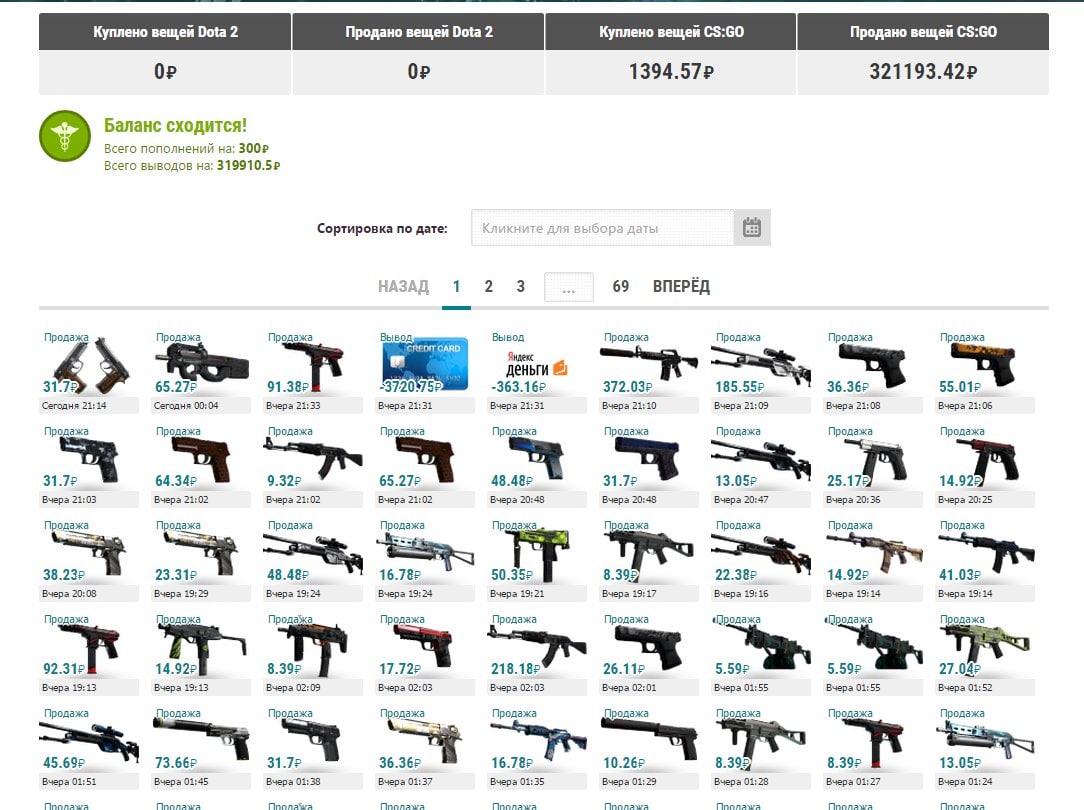Open the 26.11₽ pistol sale item
Screen dimensions: 1084x810
(649, 654)
